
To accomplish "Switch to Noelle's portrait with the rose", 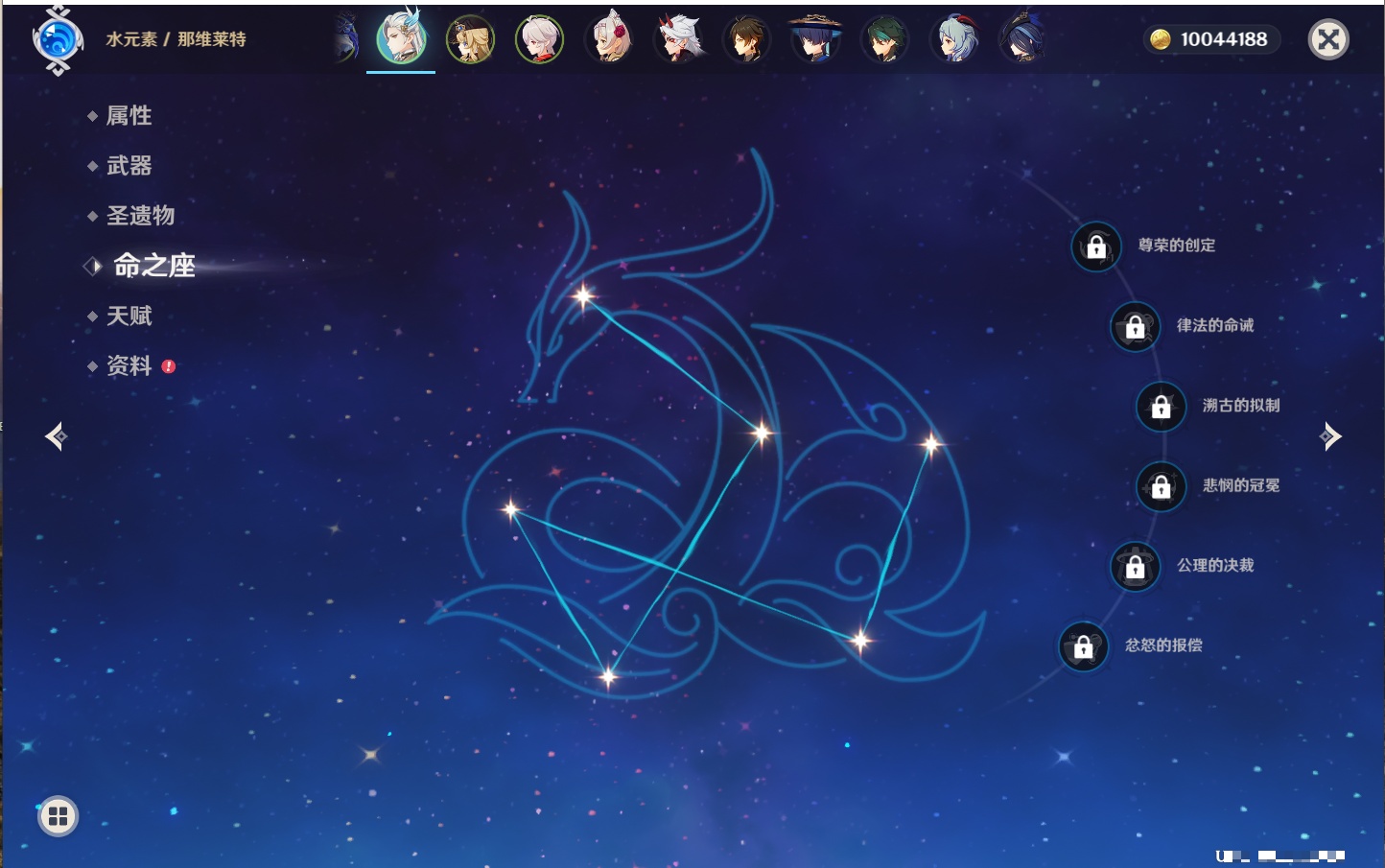I will [609, 40].
